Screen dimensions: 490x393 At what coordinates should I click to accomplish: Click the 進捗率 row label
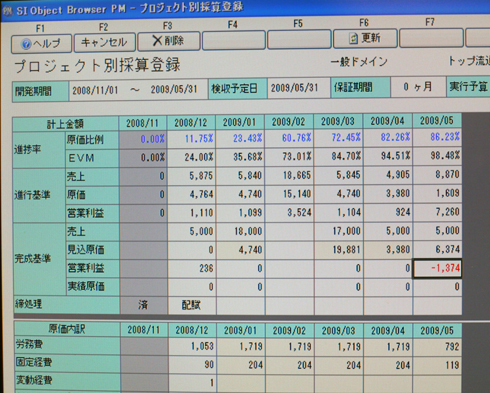coord(39,150)
